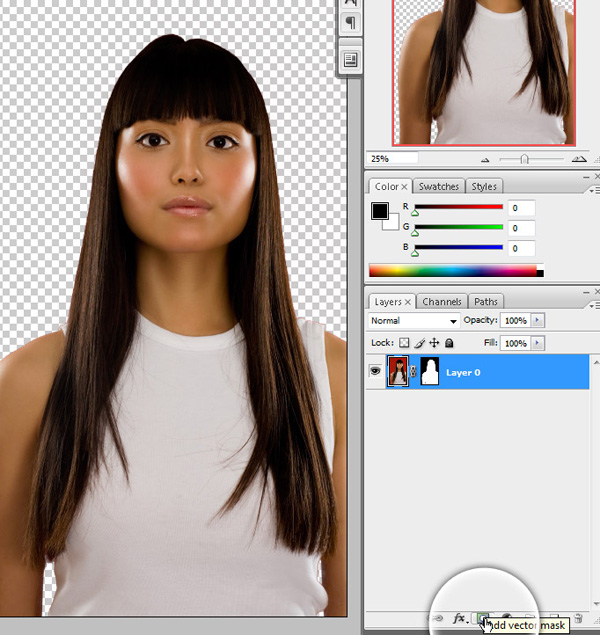Switch to the Swatches tab
Viewport: 600px width, 635px height.
click(x=438, y=187)
